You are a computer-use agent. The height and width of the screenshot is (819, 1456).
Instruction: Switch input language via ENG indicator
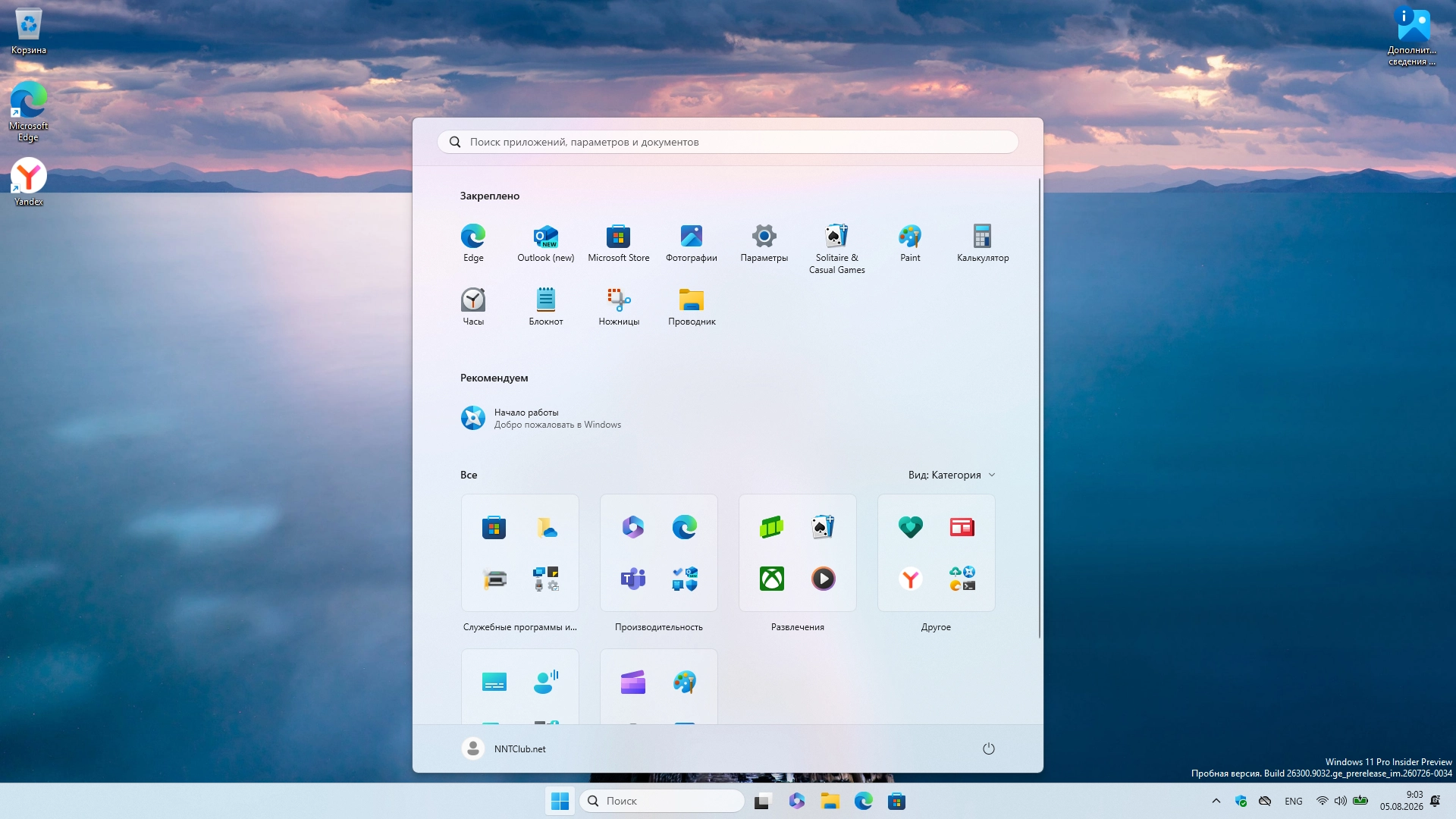point(1294,801)
